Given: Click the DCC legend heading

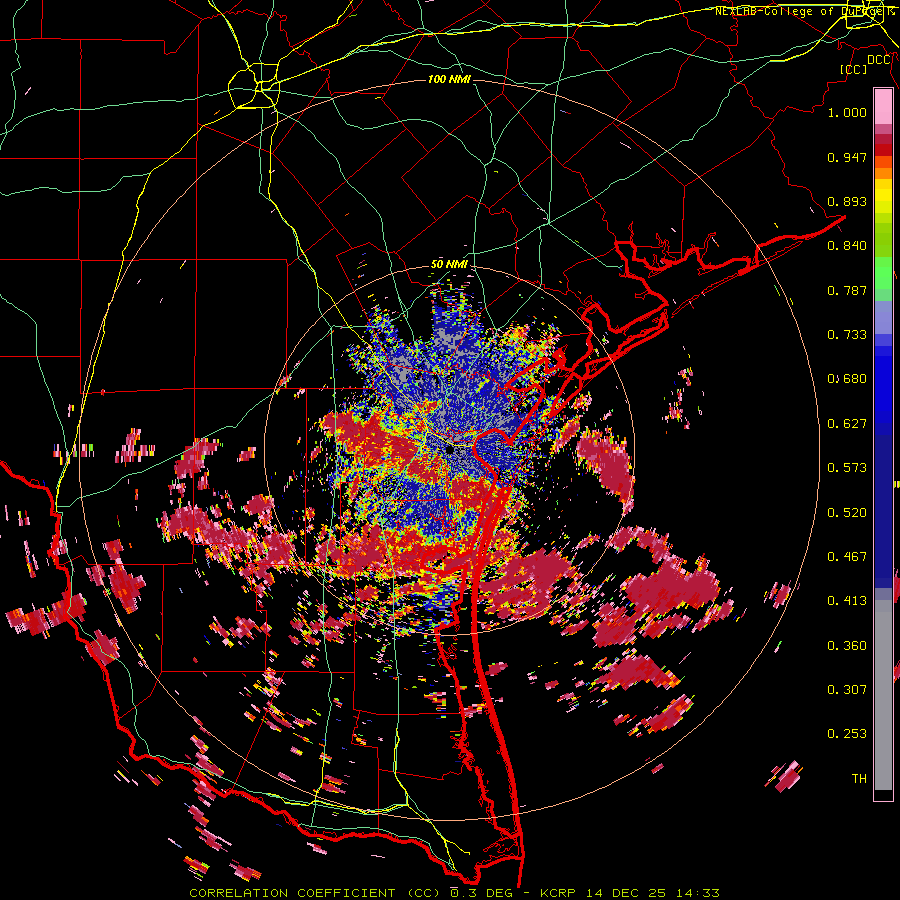Looking at the screenshot, I should pos(879,60).
